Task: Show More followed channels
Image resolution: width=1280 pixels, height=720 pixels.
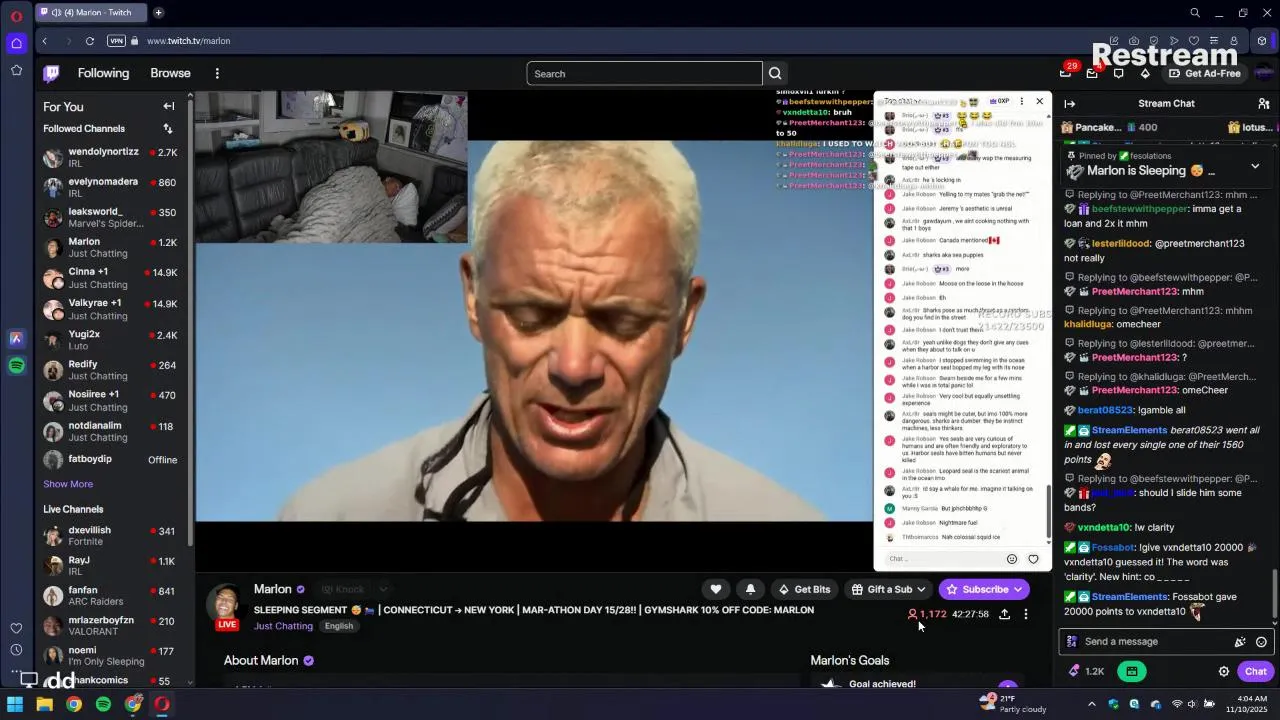Action: pyautogui.click(x=68, y=484)
